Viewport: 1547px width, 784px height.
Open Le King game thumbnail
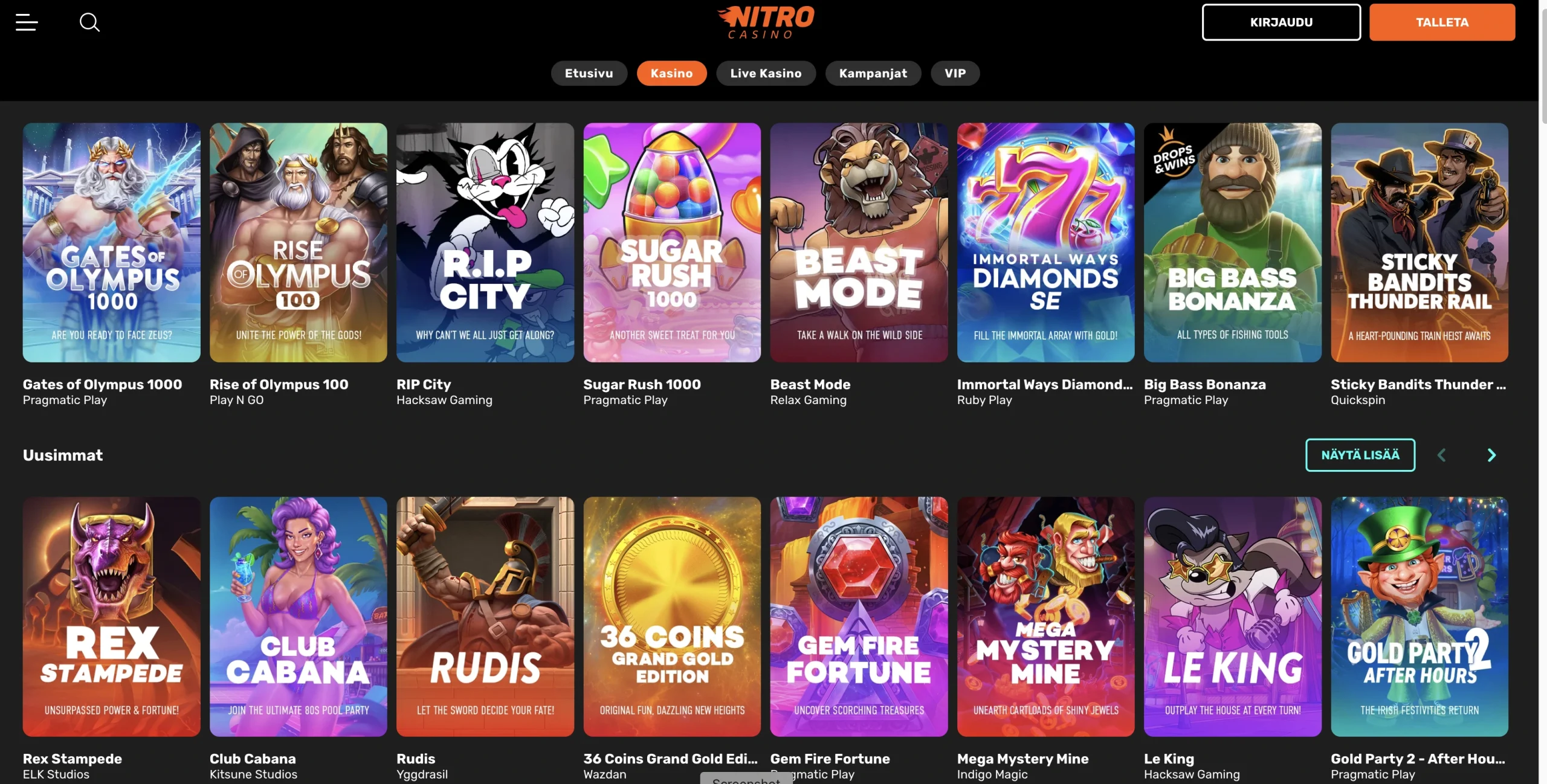click(1233, 617)
